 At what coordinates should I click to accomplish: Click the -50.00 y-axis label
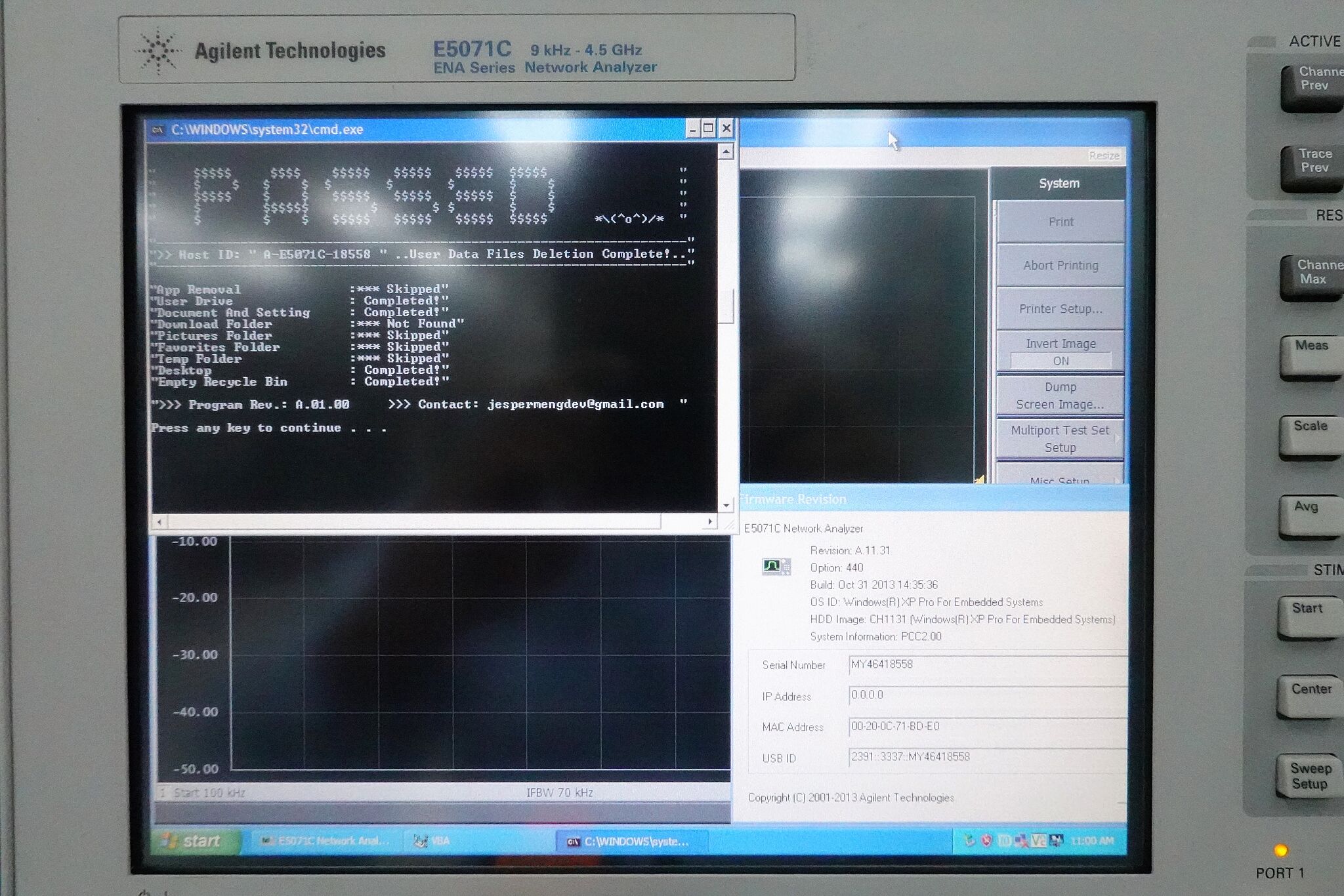pyautogui.click(x=194, y=769)
